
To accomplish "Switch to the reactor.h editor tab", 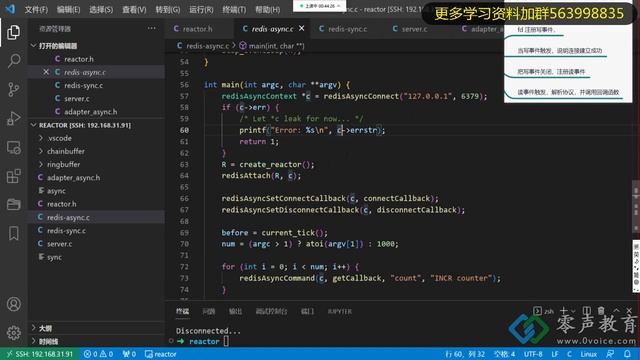I will [199, 29].
